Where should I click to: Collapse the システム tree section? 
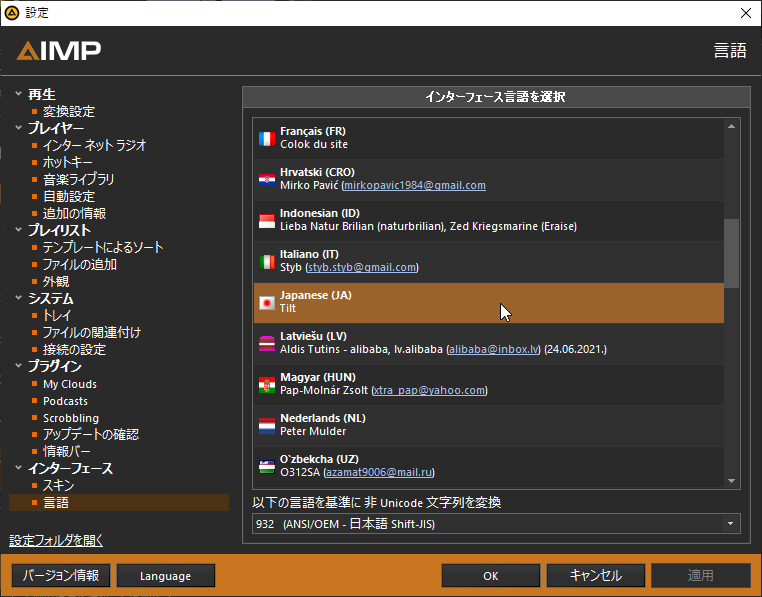[x=18, y=298]
